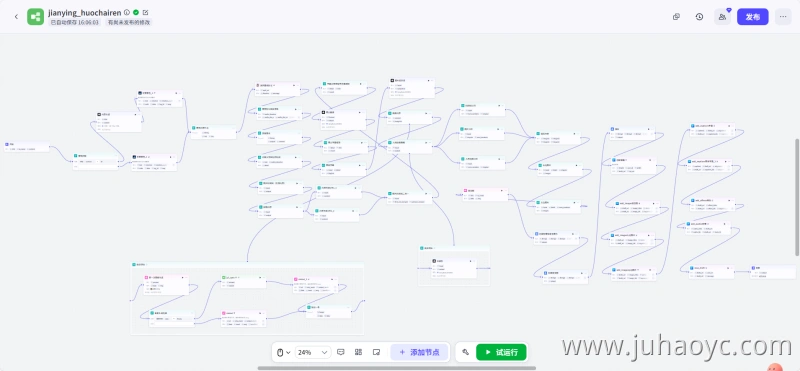Click the unpublished changes tag 有尚未发布的修改
Screen dimensions: 800x371
coord(129,22)
